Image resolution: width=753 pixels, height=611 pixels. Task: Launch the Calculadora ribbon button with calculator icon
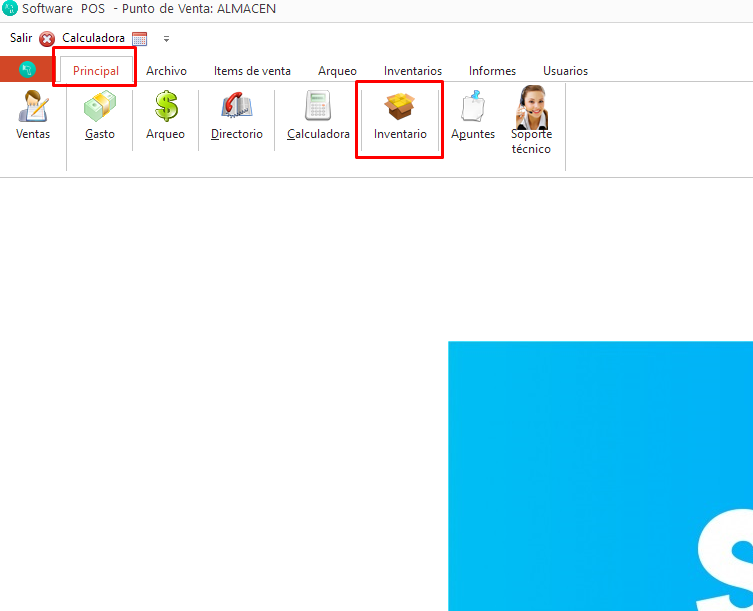coord(318,115)
